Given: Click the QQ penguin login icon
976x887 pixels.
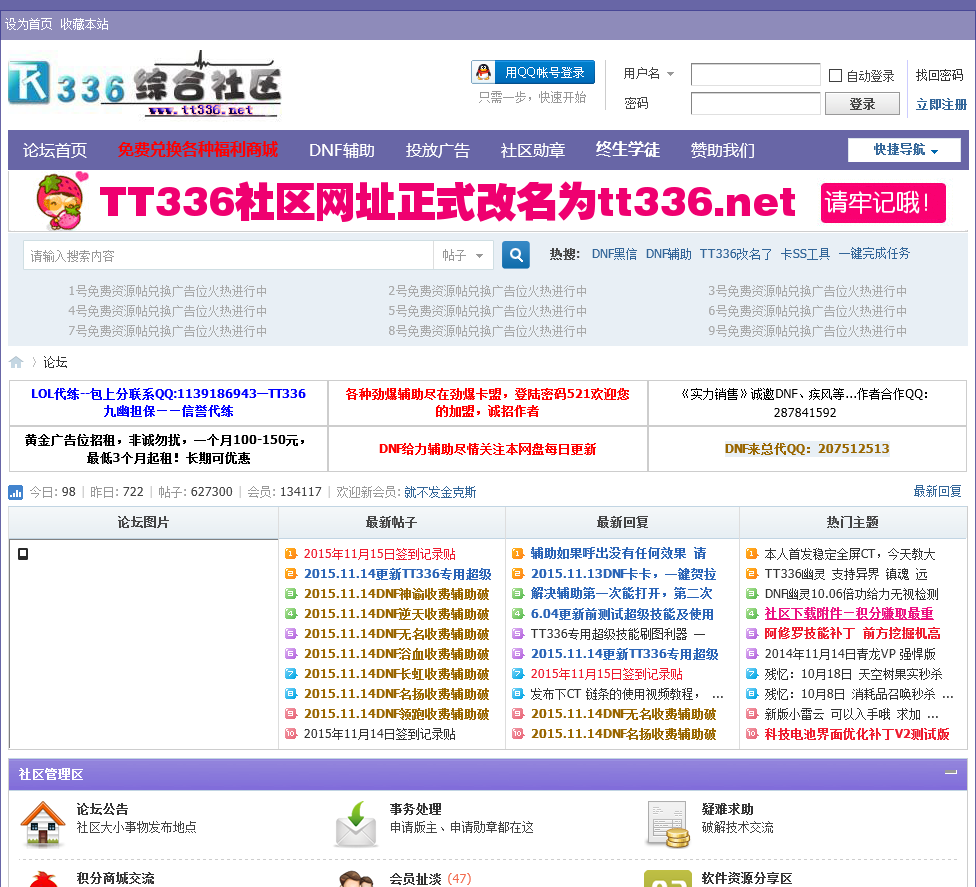Looking at the screenshot, I should pos(484,72).
